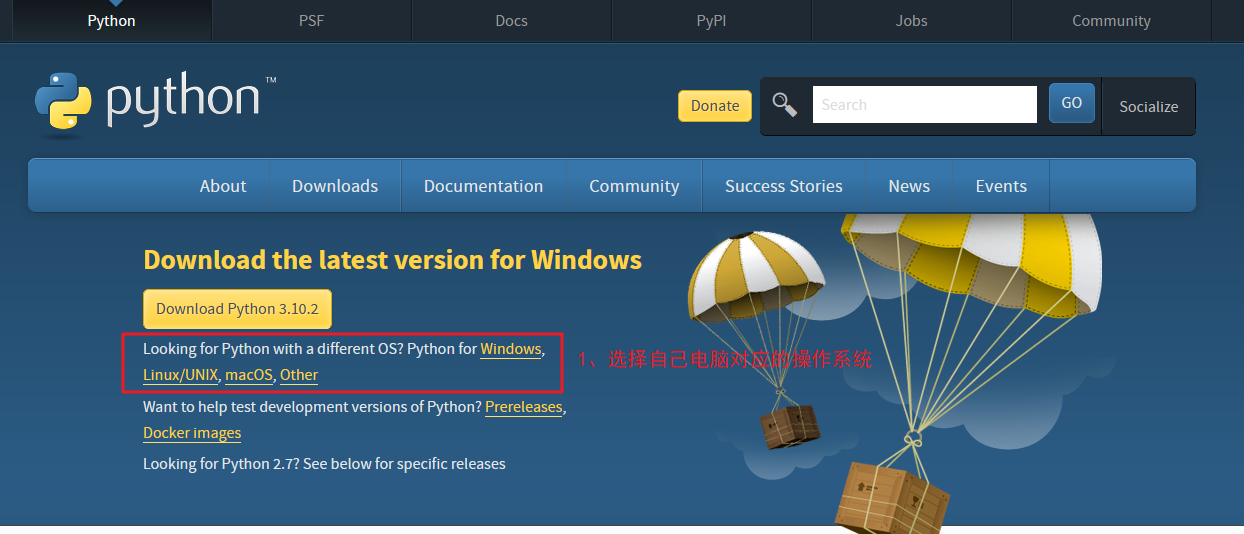Follow the macOS download link

249,375
